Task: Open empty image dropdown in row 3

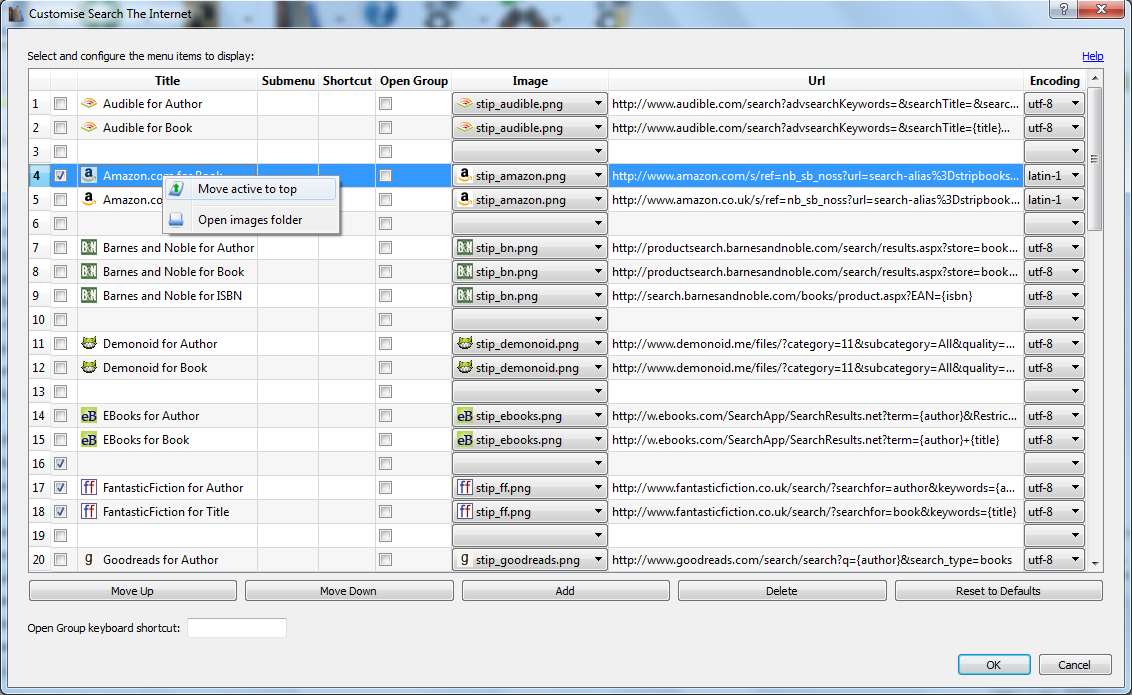Action: pos(530,152)
